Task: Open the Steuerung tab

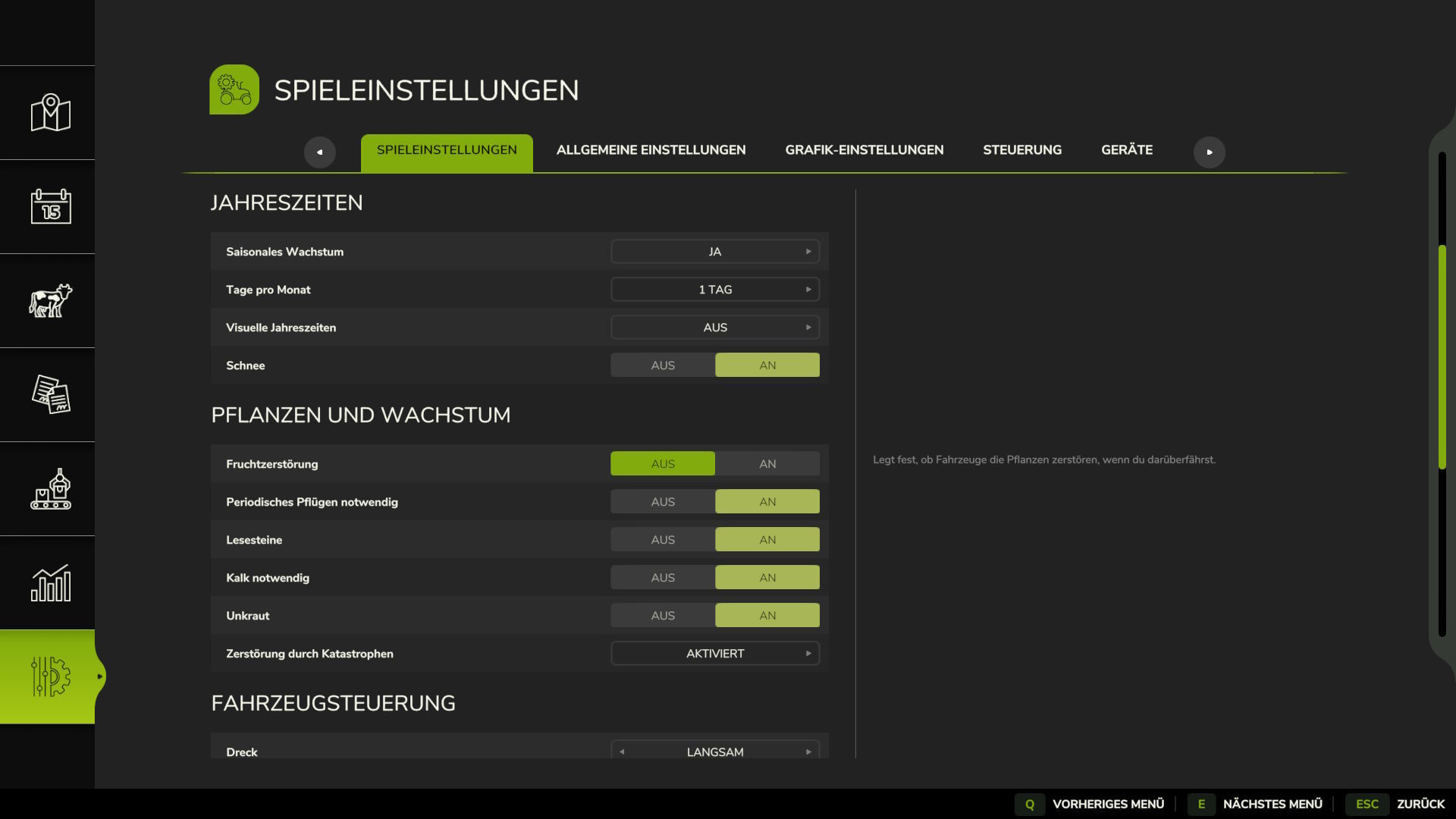Action: [x=1021, y=150]
